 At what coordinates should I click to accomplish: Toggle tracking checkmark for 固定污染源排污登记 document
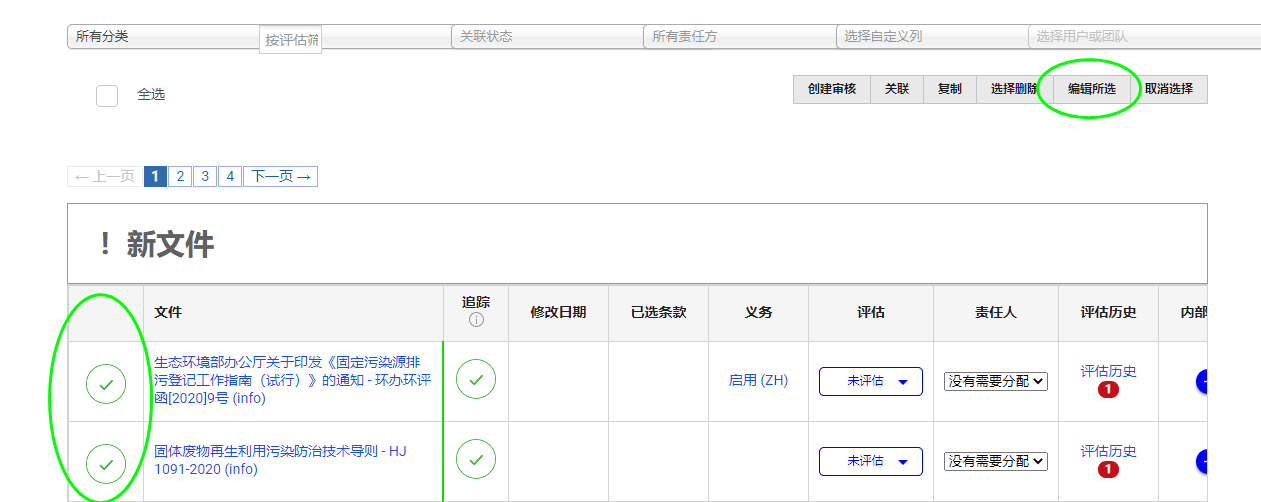point(476,380)
